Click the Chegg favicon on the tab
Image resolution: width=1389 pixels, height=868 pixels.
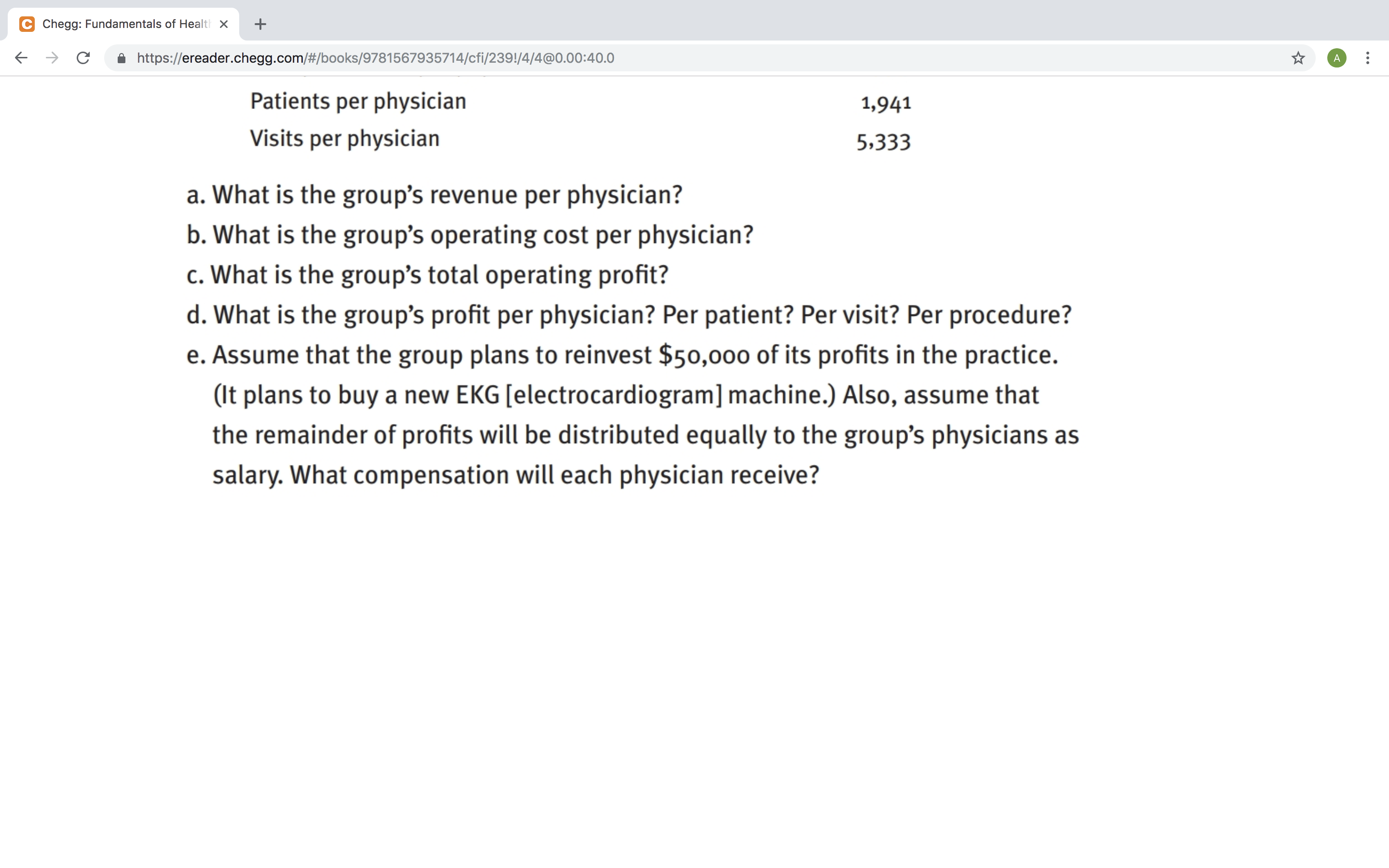27,24
